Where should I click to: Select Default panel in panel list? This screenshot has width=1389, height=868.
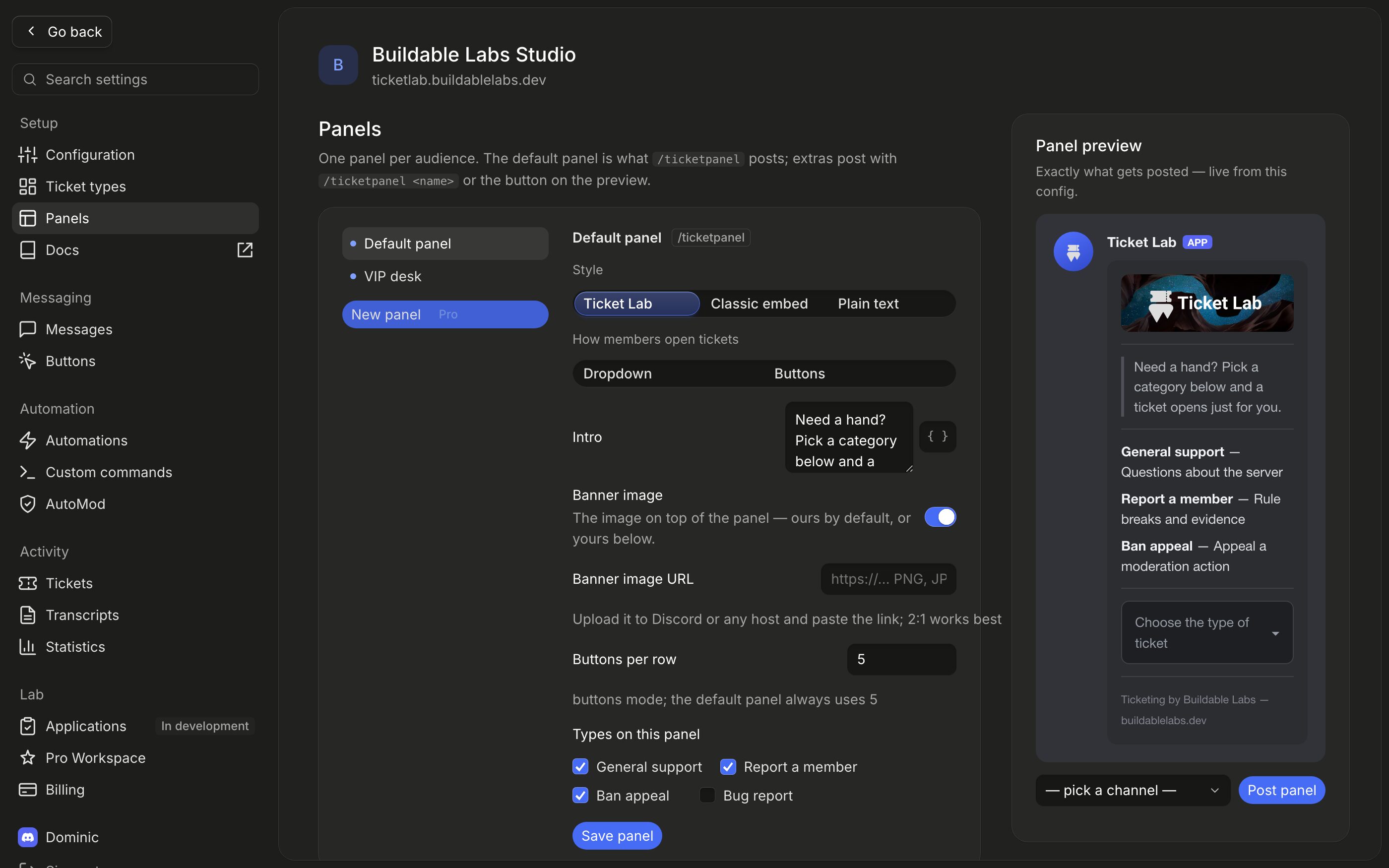point(445,244)
